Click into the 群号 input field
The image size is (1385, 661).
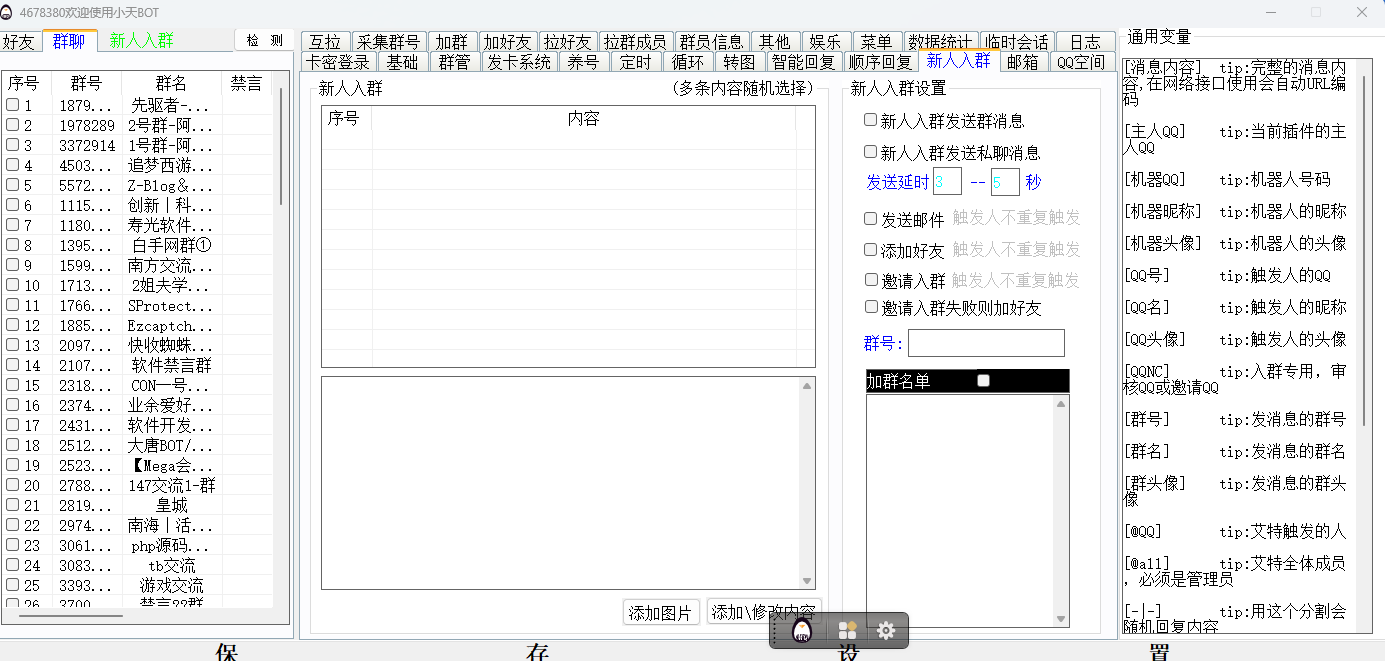coord(985,343)
